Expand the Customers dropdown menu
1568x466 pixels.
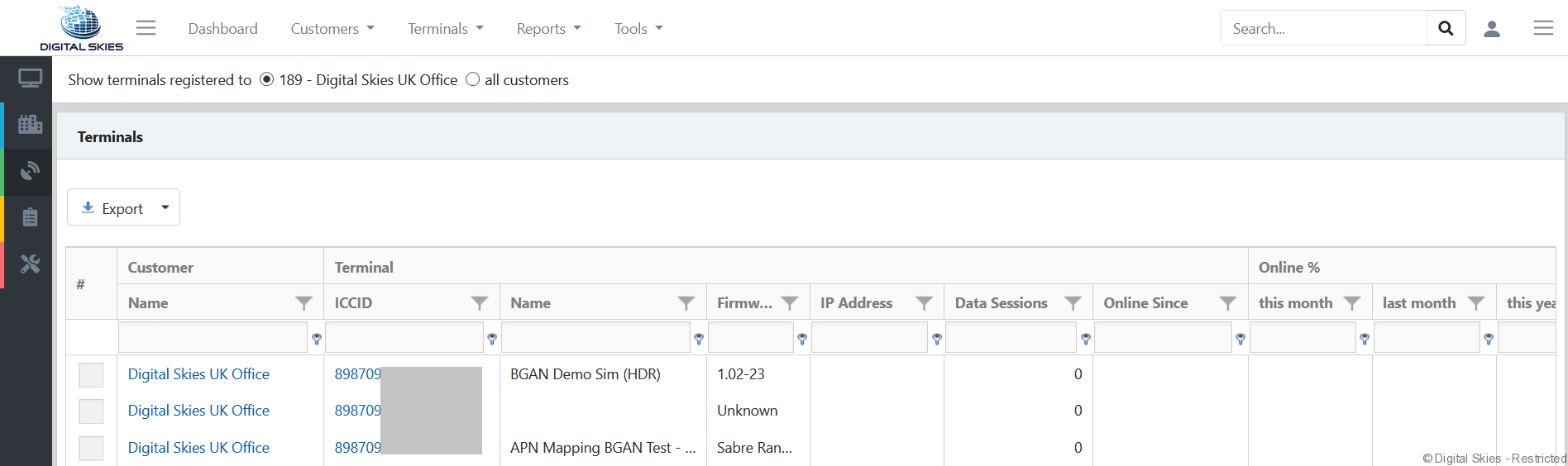[x=332, y=29]
